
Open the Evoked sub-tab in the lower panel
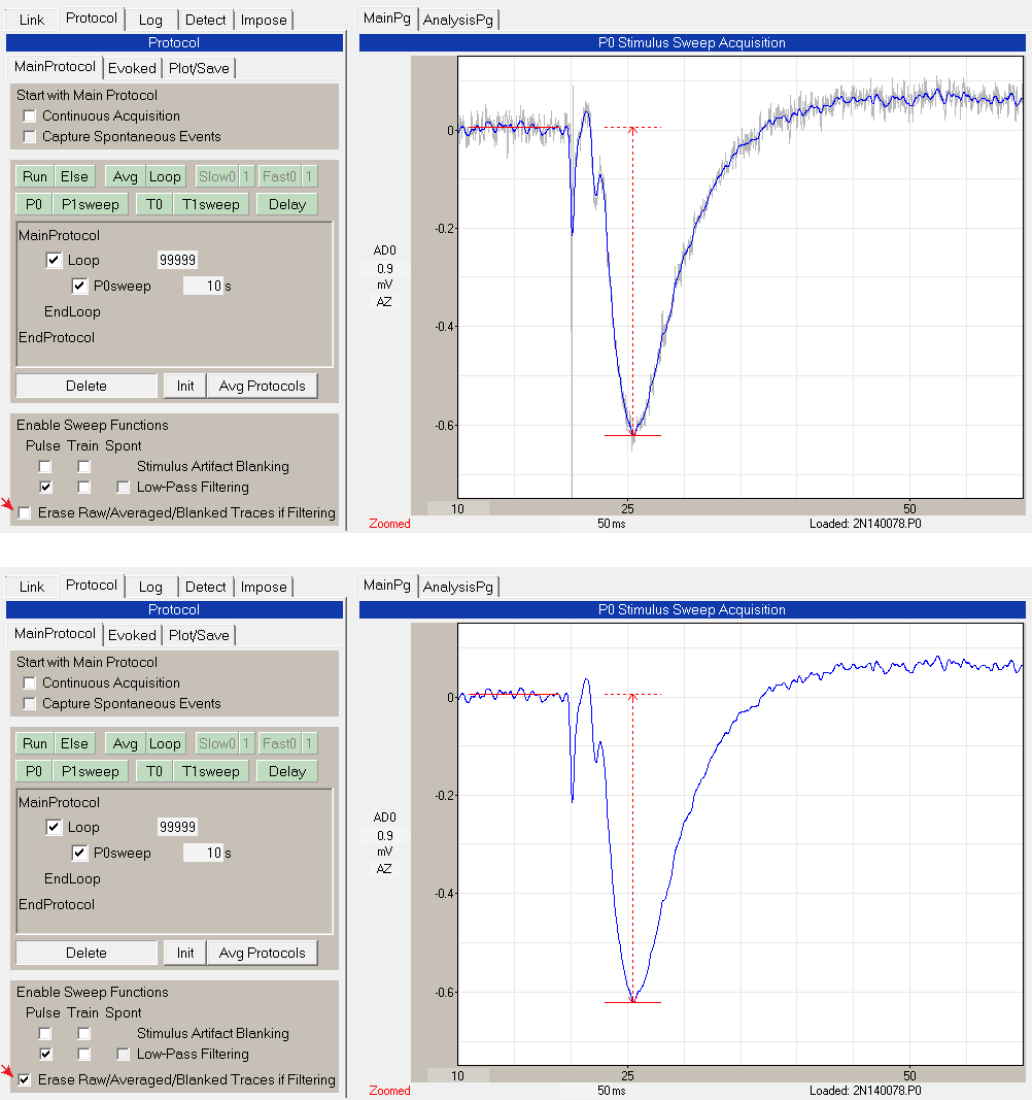tap(132, 635)
